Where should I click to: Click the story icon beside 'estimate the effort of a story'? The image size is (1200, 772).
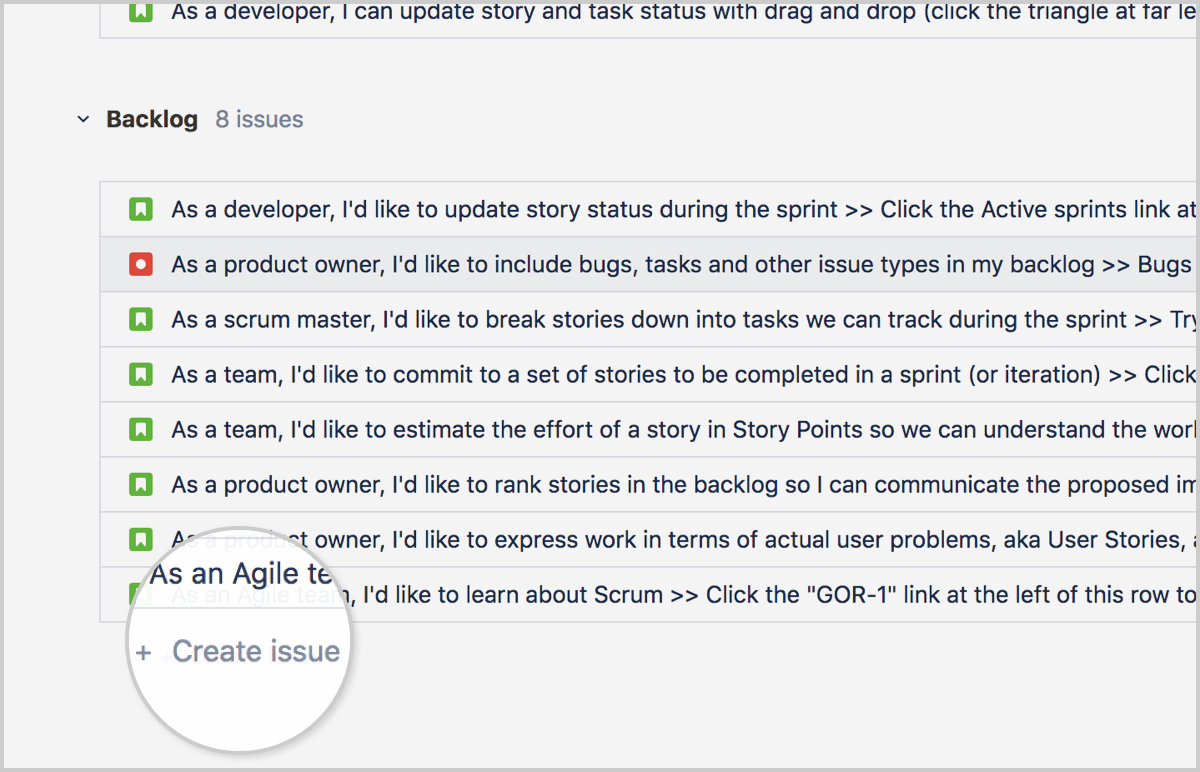(x=141, y=429)
